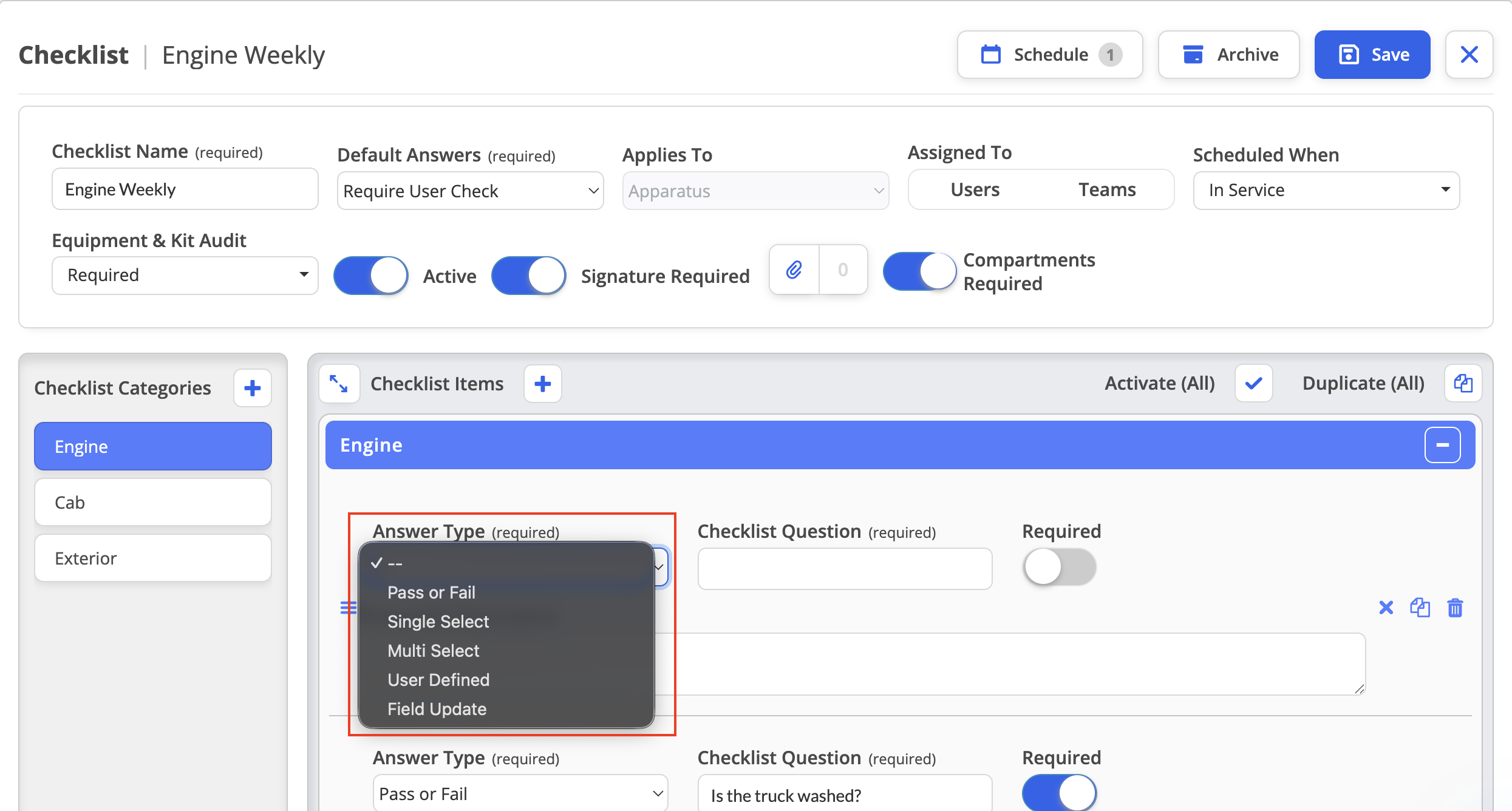
Task: Turn off the Compartments Required switch
Action: 920,271
